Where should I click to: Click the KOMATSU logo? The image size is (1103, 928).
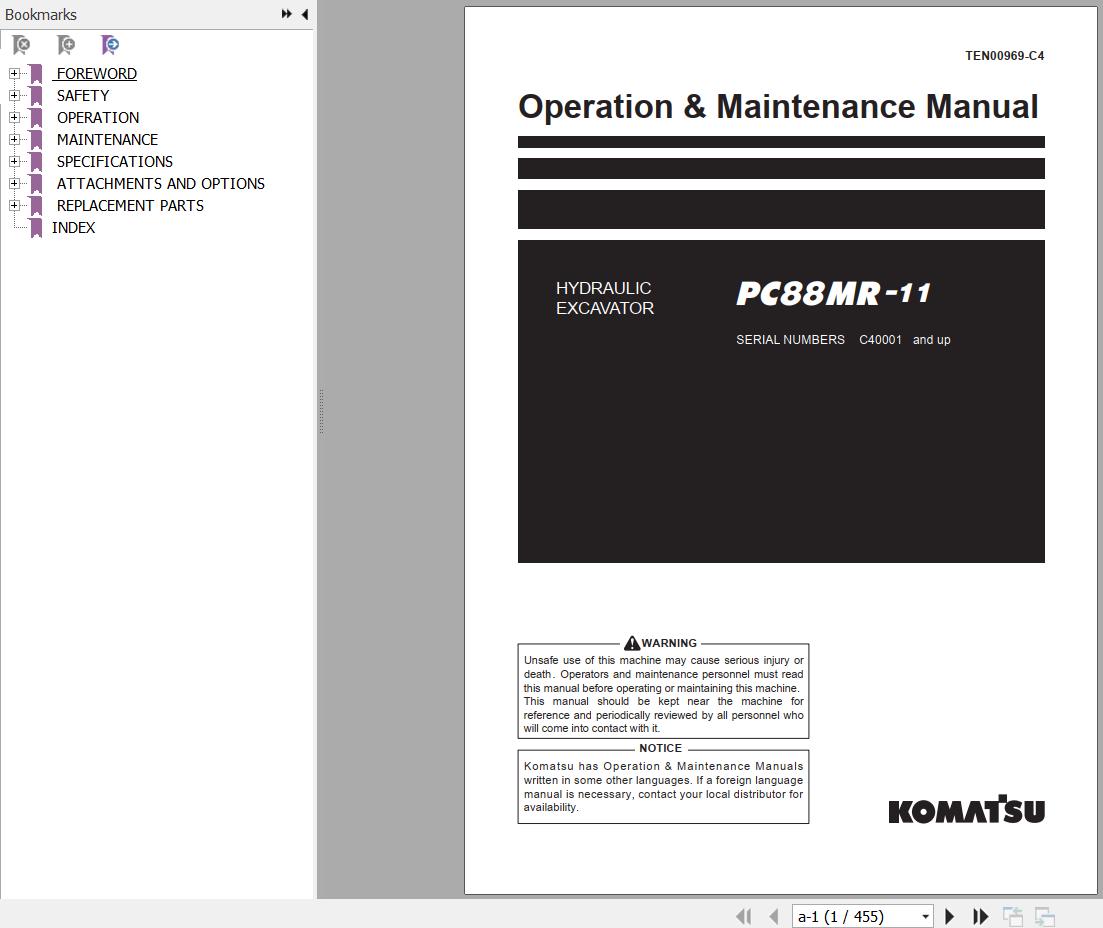(967, 810)
